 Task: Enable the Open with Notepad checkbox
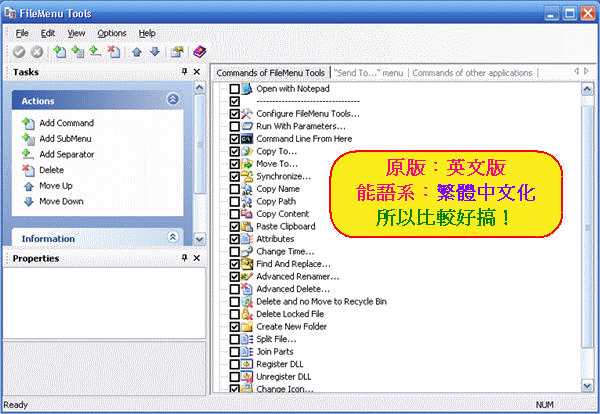235,89
